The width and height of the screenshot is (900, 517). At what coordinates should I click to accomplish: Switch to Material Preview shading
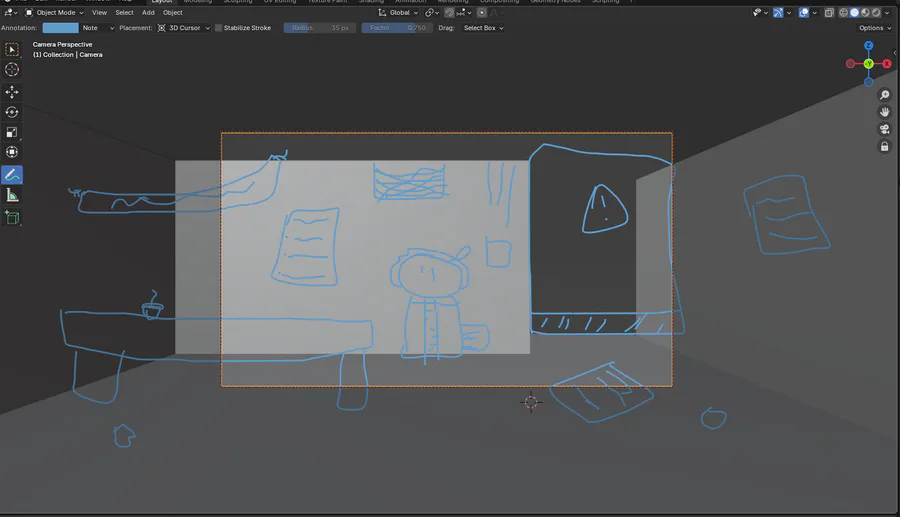coord(865,13)
